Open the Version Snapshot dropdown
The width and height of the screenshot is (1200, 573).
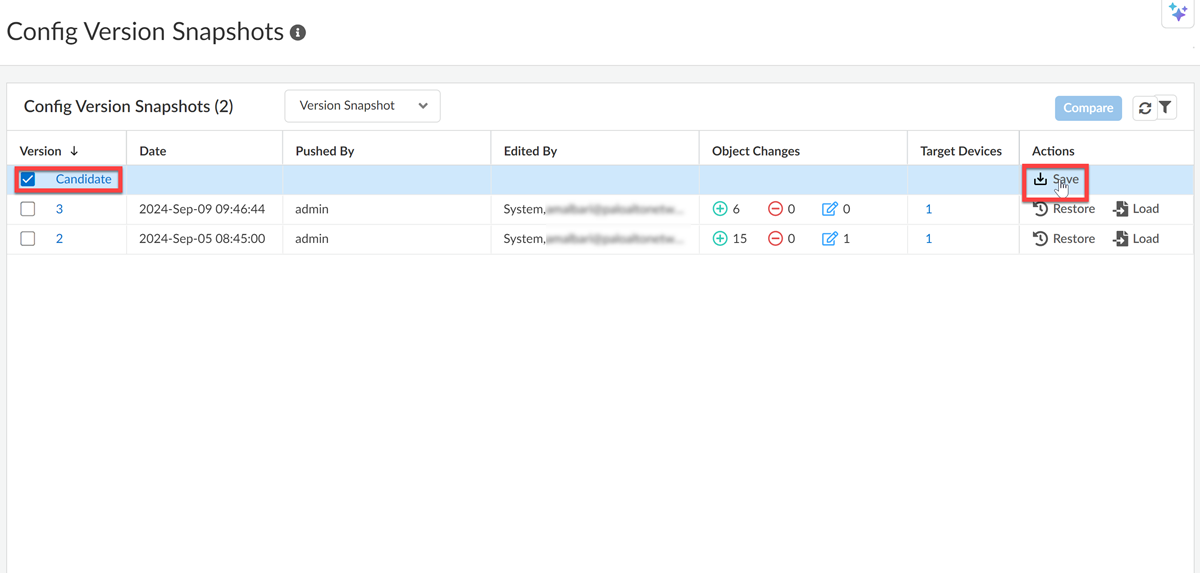(x=362, y=106)
